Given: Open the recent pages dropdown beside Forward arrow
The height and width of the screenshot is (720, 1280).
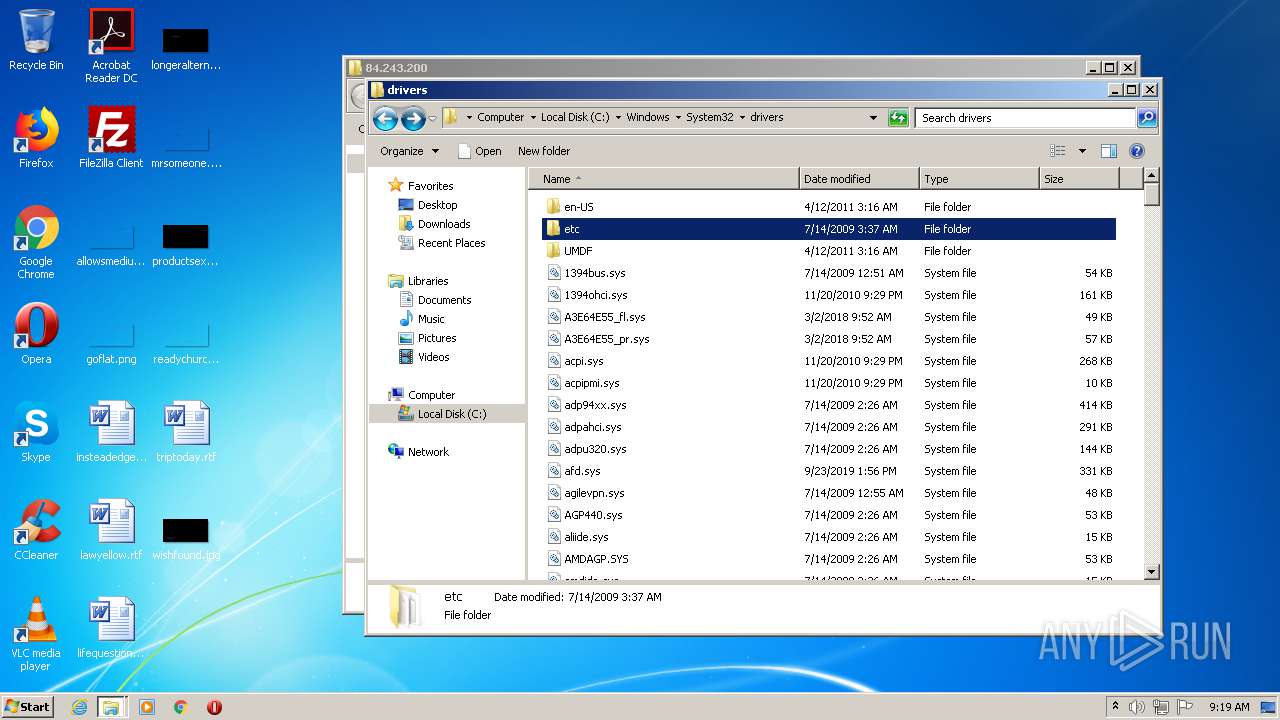Looking at the screenshot, I should 432,119.
